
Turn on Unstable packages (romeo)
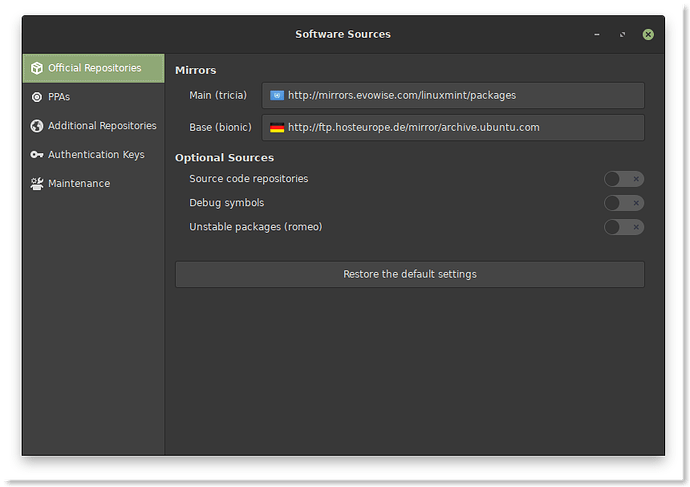coord(623,227)
